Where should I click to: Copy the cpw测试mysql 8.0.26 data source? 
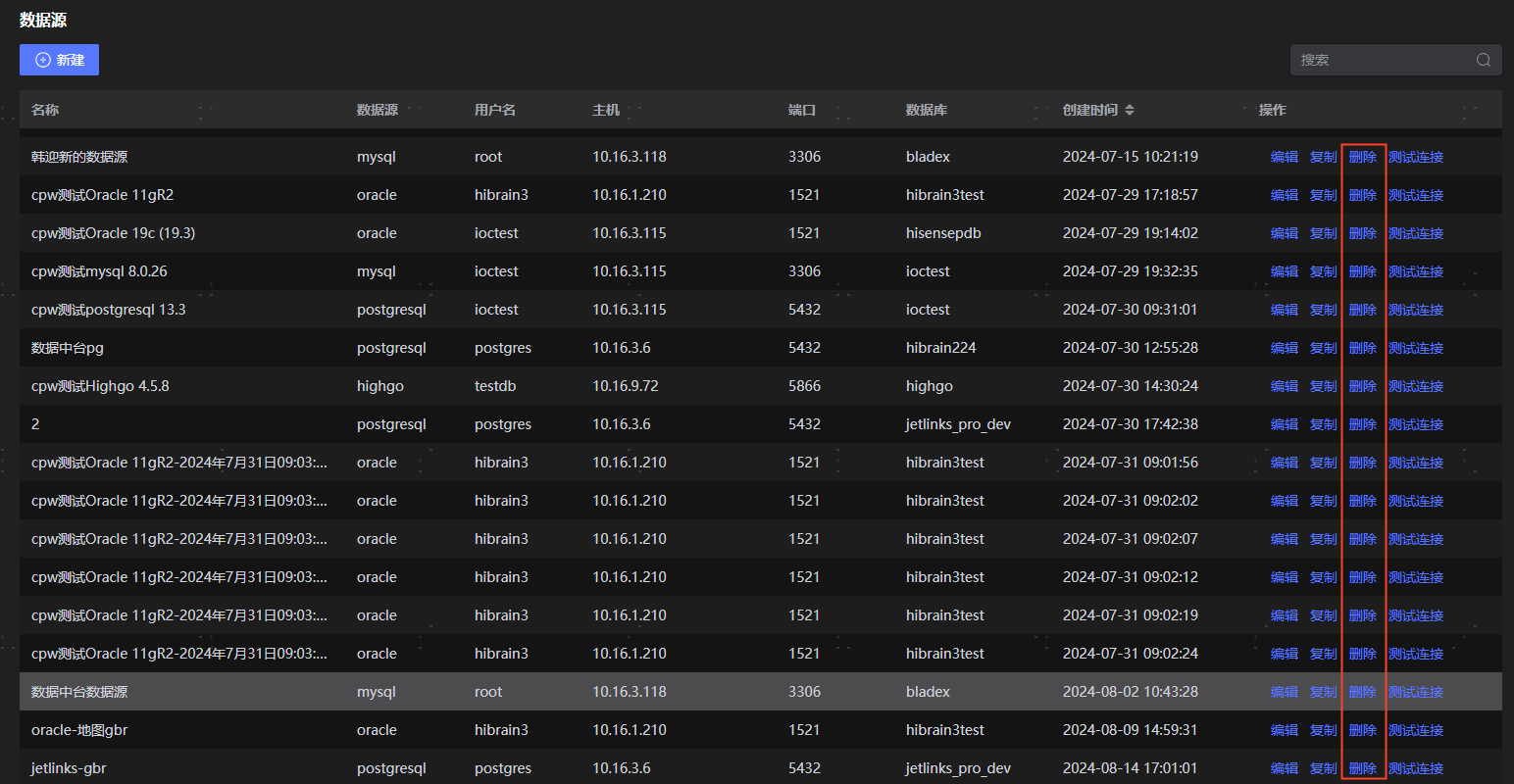(x=1323, y=271)
